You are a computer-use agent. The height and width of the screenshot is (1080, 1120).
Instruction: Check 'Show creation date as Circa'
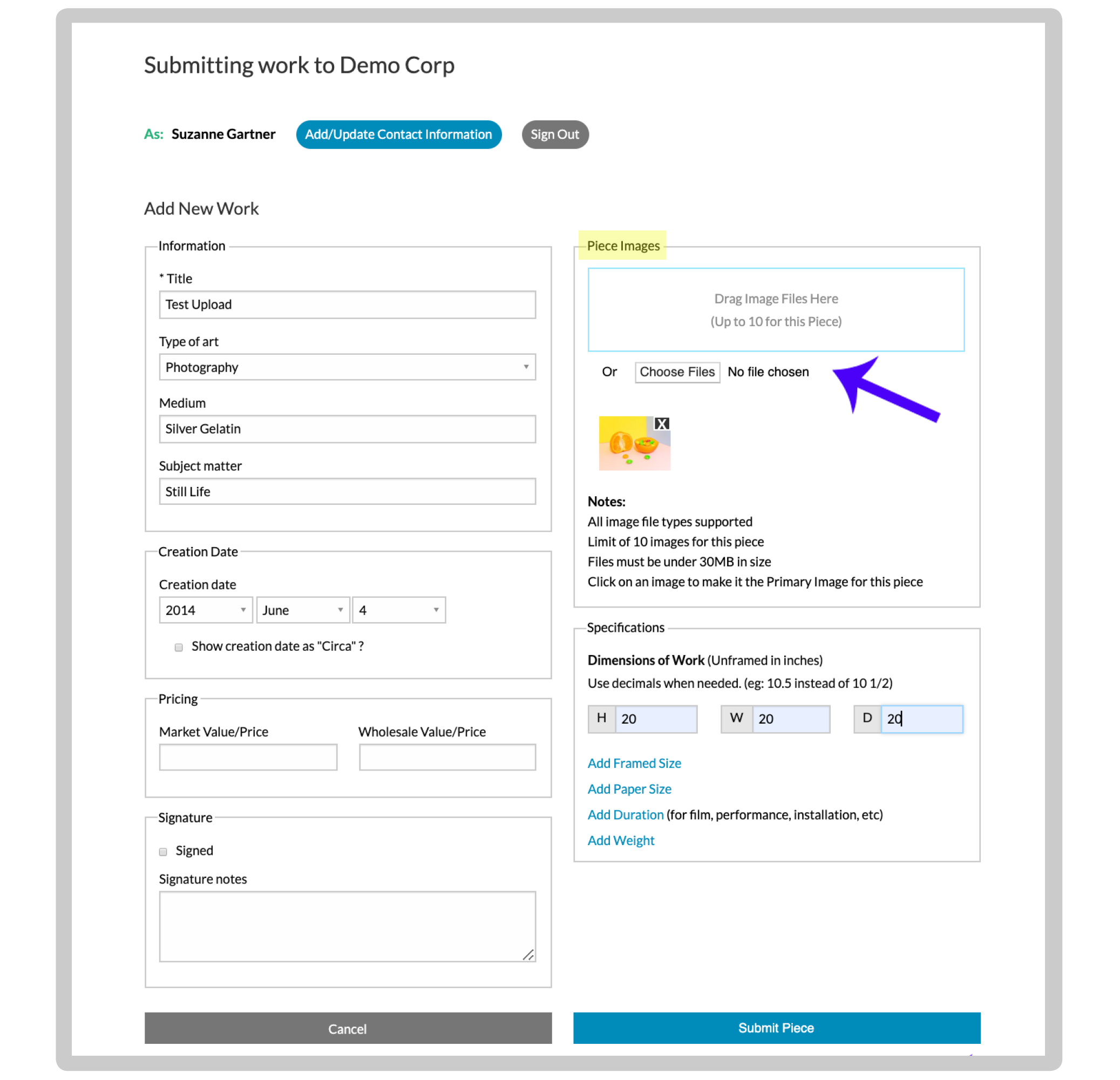tap(178, 647)
